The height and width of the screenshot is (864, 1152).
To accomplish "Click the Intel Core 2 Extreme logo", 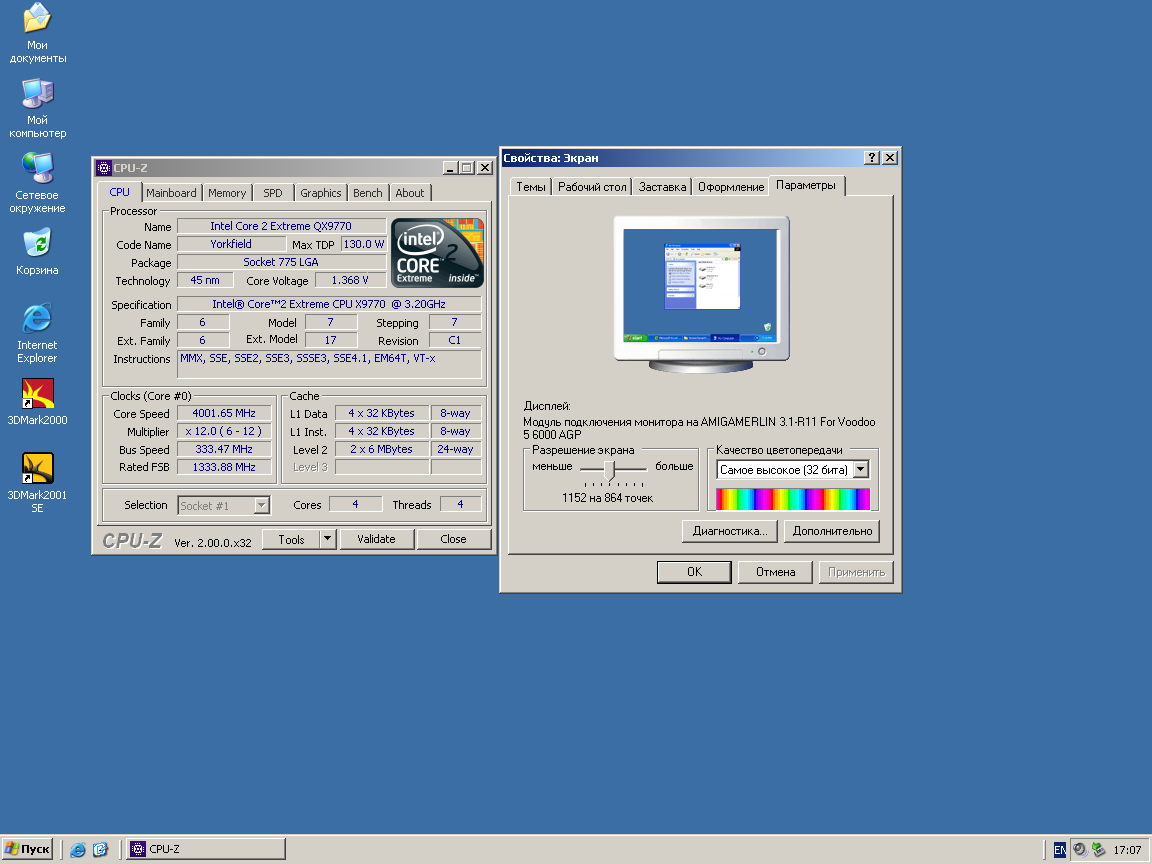I will pos(437,252).
